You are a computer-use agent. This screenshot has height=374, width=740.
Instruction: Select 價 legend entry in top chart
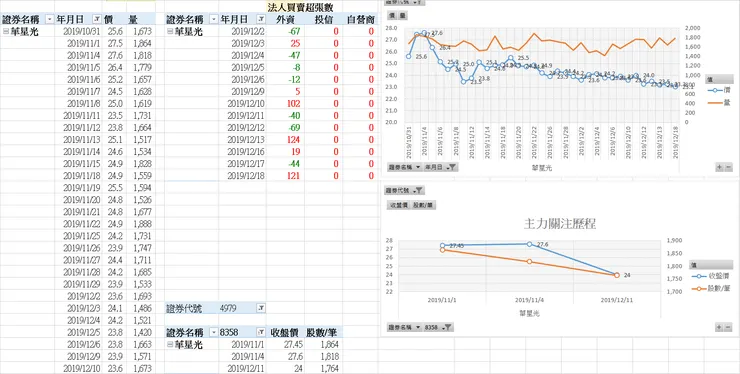(x=719, y=90)
